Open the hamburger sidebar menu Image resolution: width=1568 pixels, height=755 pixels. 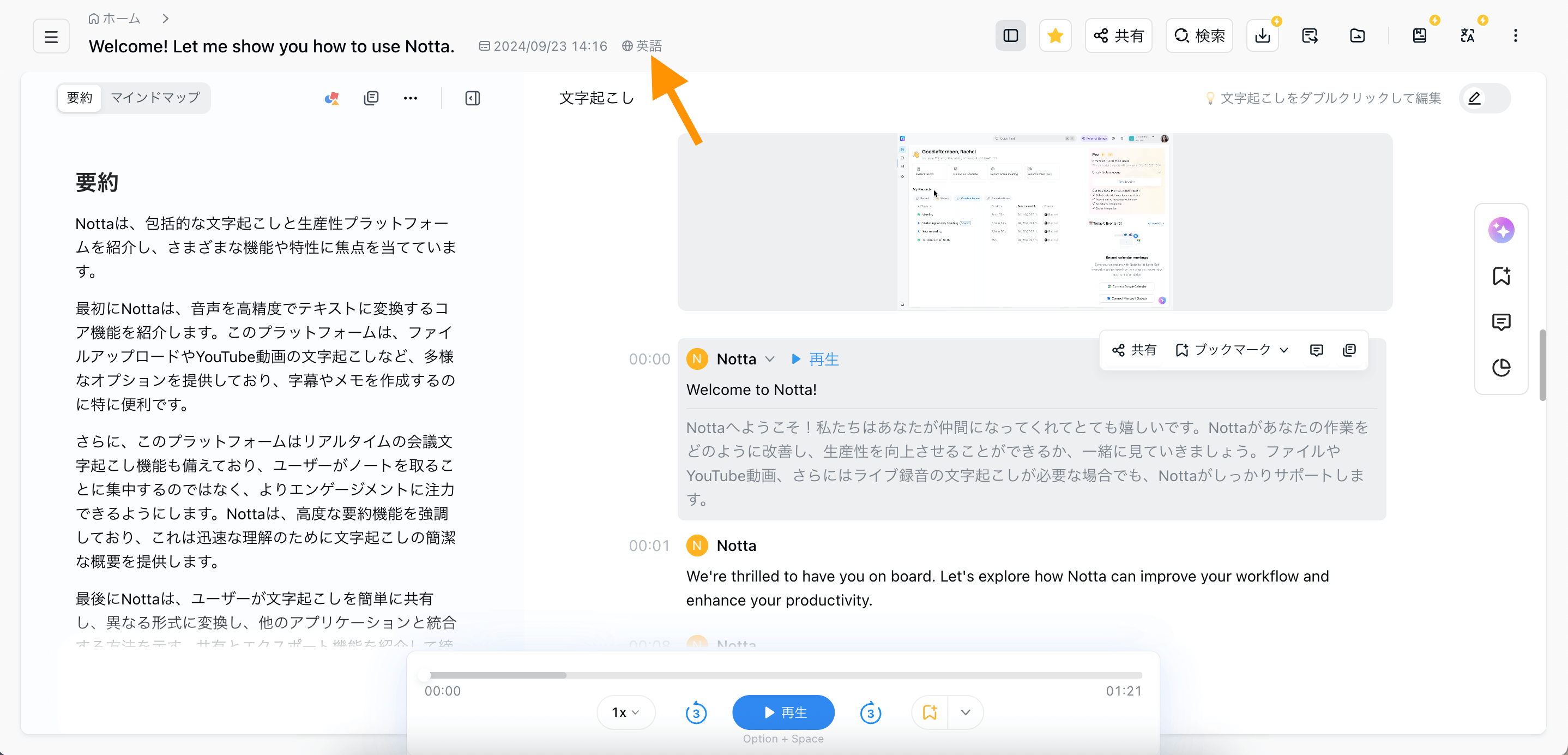(x=51, y=37)
